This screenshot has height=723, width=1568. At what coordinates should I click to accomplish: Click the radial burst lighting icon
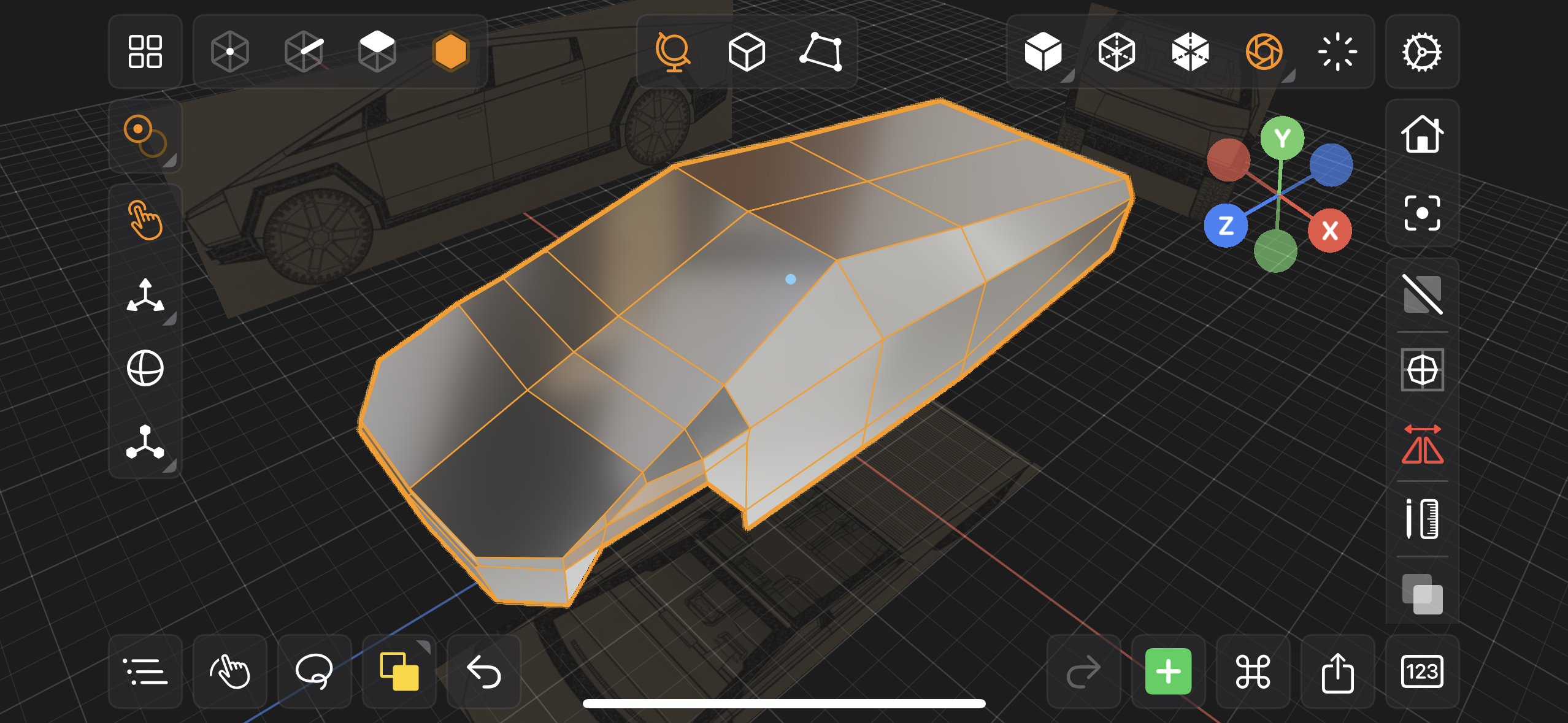pyautogui.click(x=1337, y=52)
